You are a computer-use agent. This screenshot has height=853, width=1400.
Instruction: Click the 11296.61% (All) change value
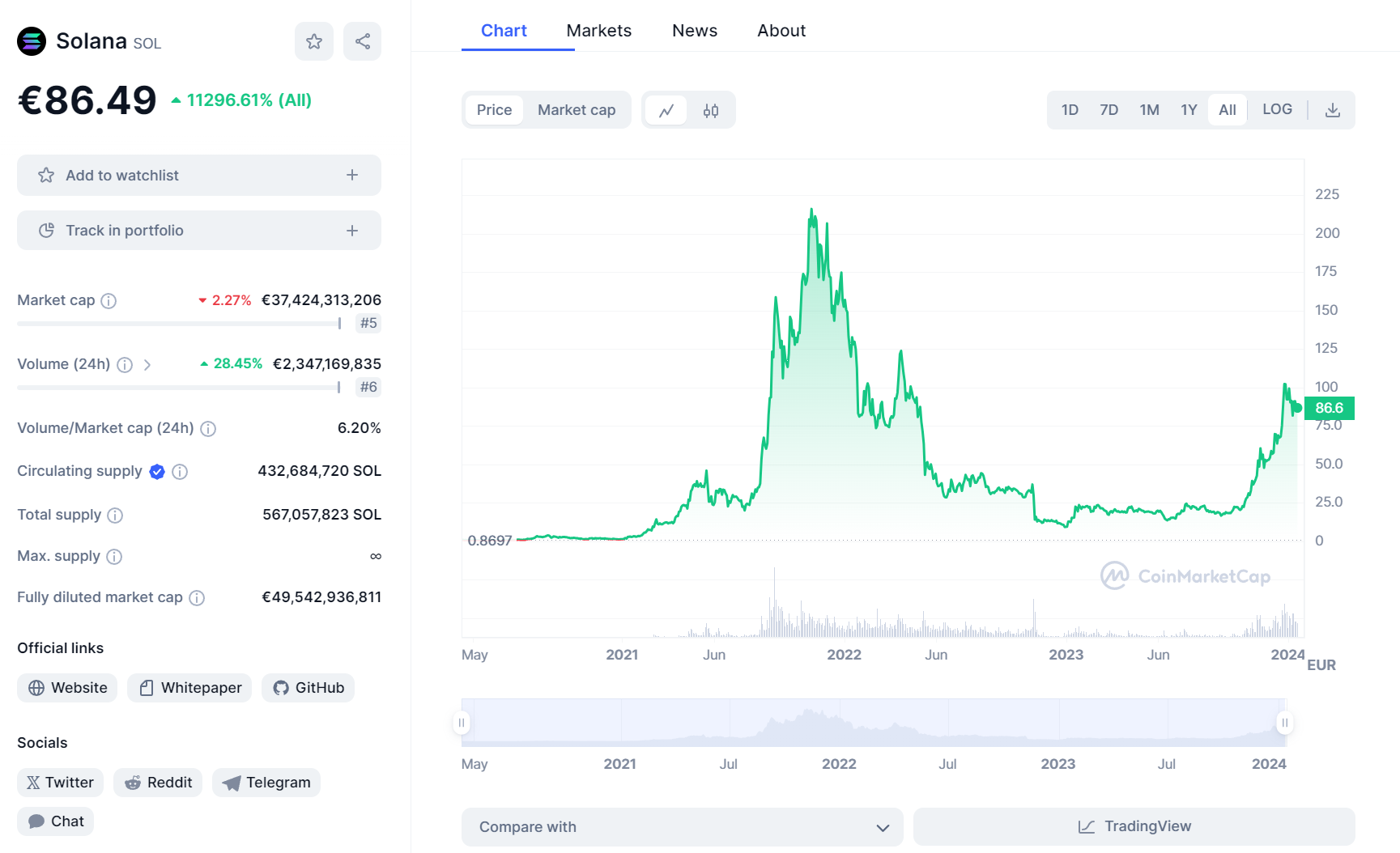(249, 100)
